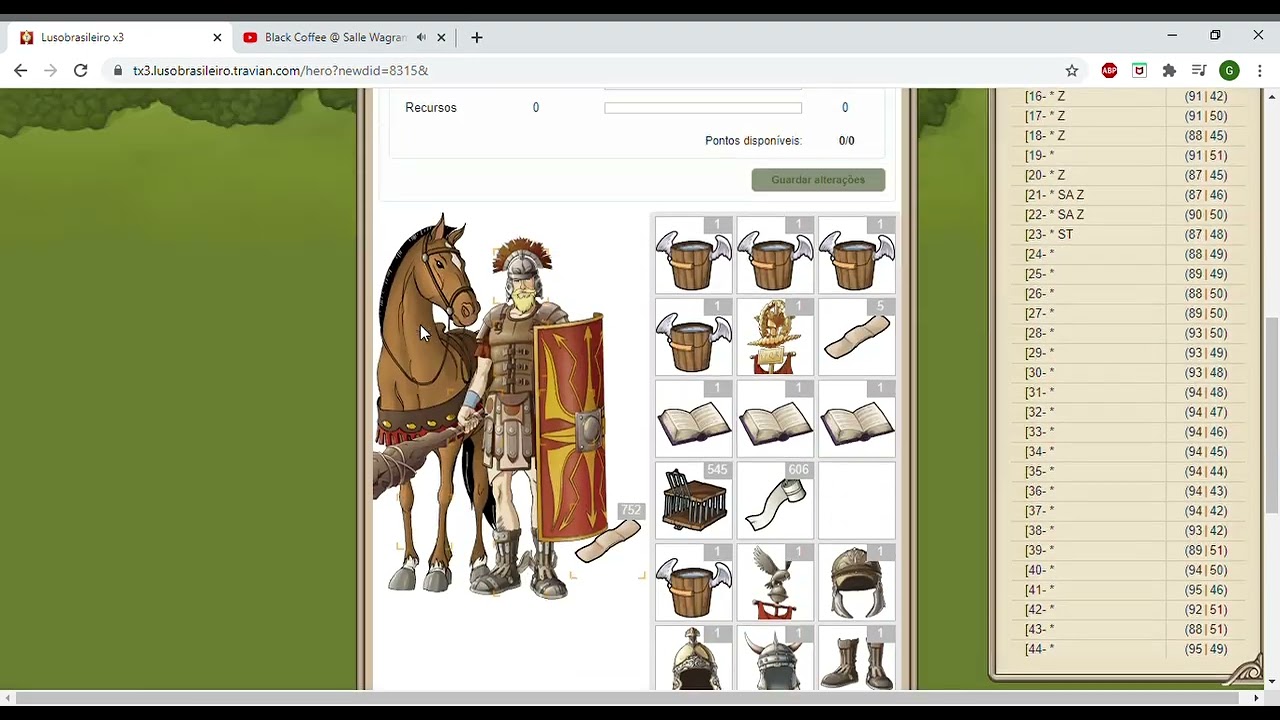Mute the Black Coffee tab audio

421,37
